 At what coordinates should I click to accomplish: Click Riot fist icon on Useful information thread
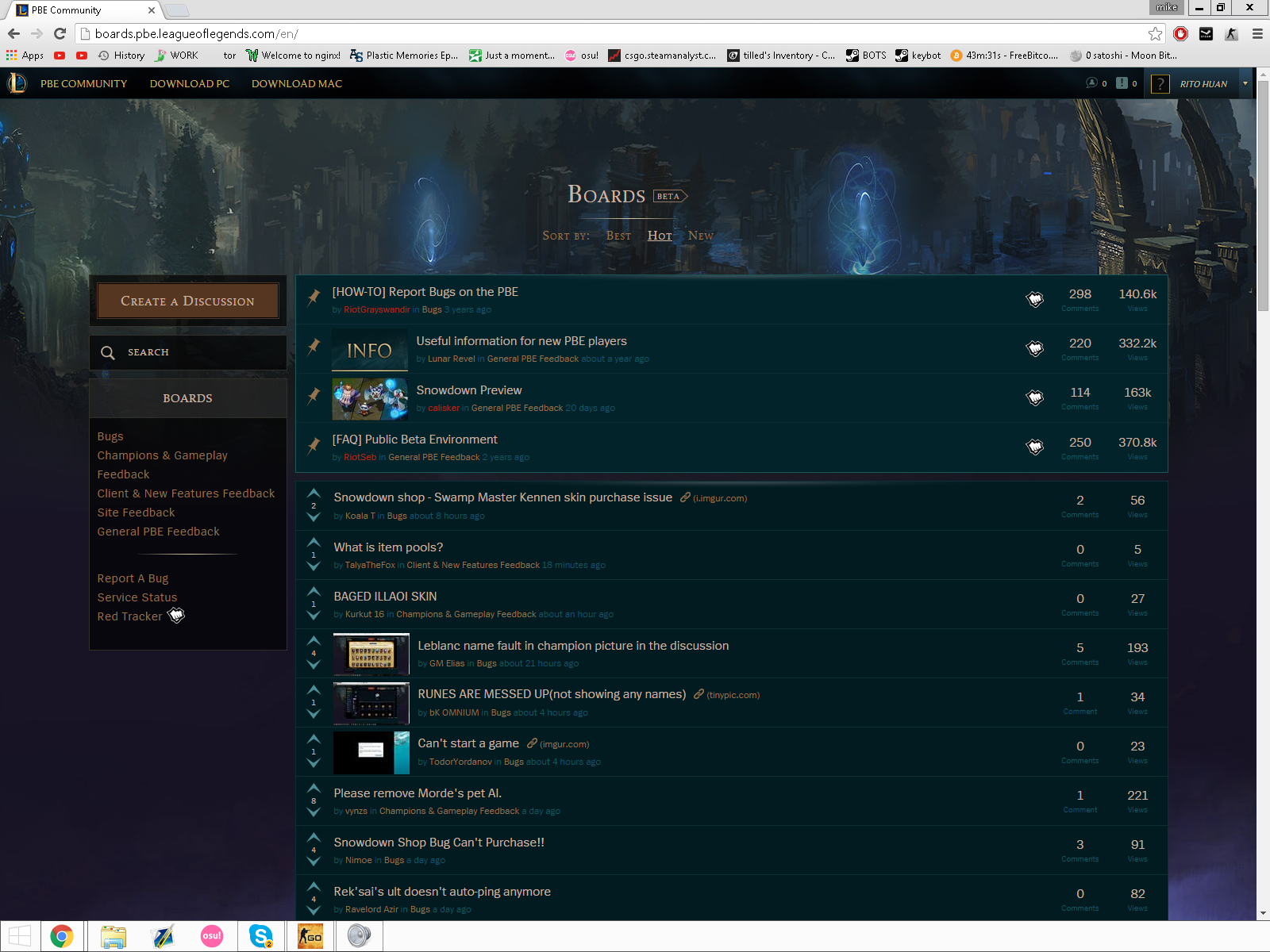point(1035,348)
